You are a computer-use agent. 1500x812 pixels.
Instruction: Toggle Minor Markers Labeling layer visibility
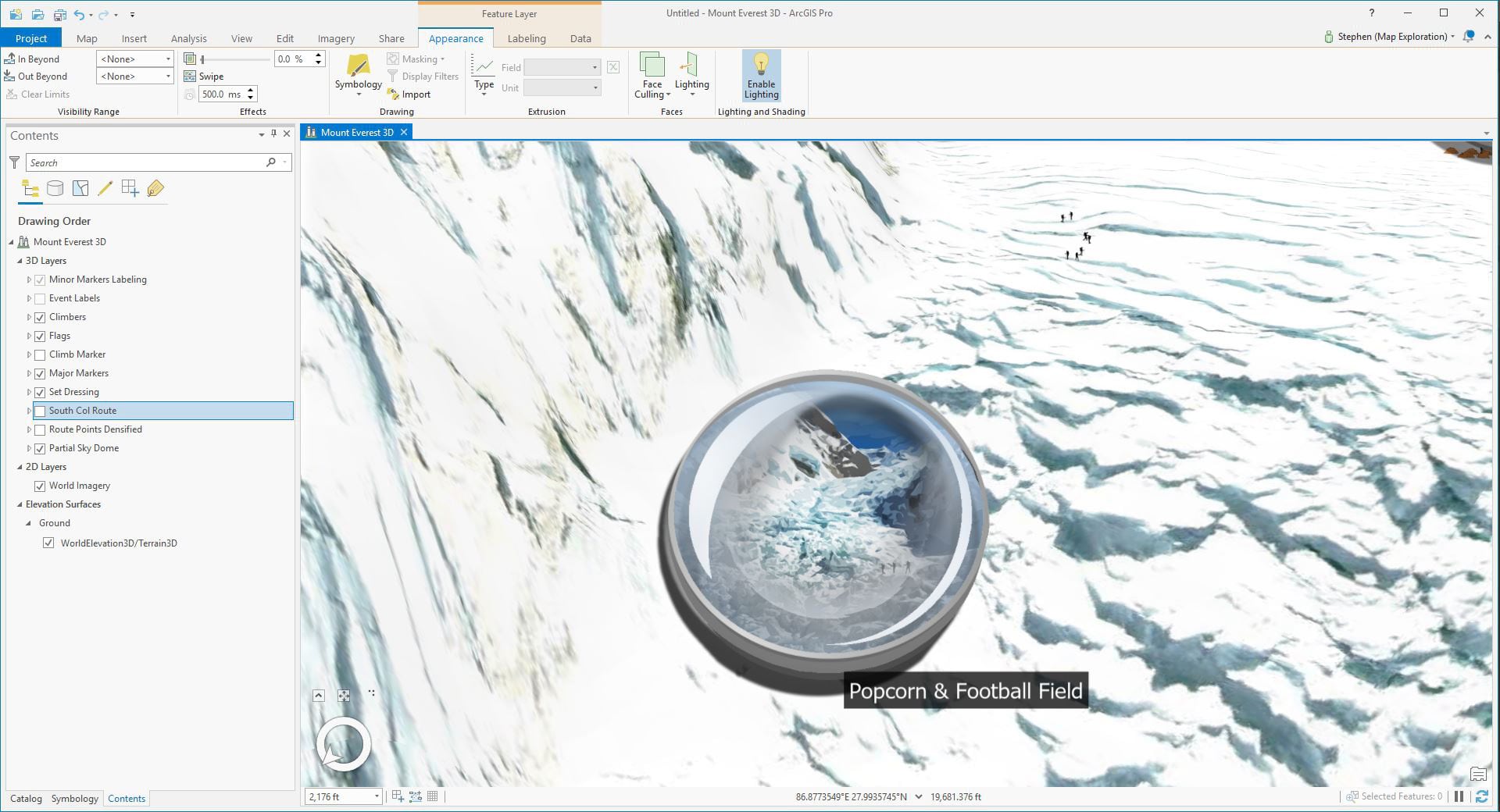pyautogui.click(x=40, y=280)
